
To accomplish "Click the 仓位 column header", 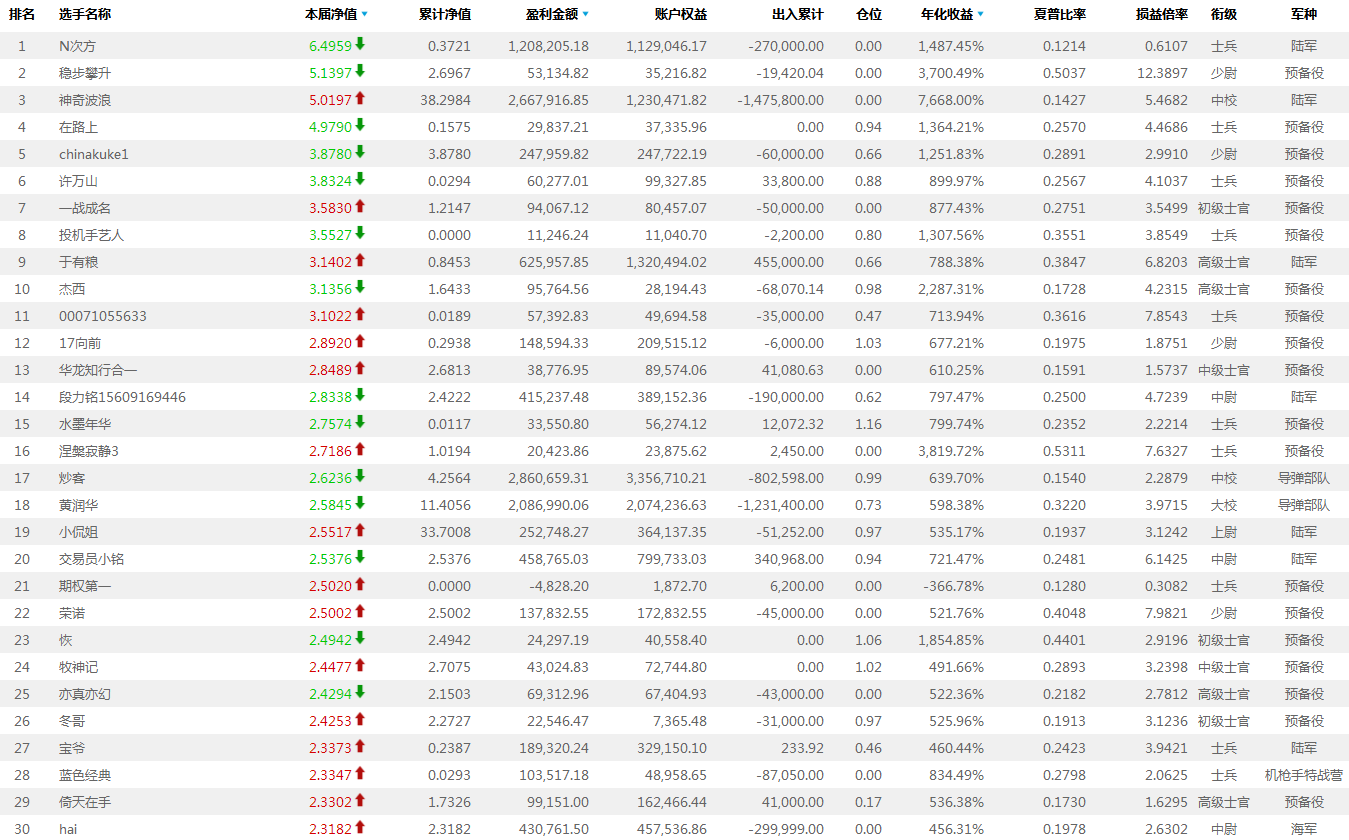I will [x=869, y=15].
